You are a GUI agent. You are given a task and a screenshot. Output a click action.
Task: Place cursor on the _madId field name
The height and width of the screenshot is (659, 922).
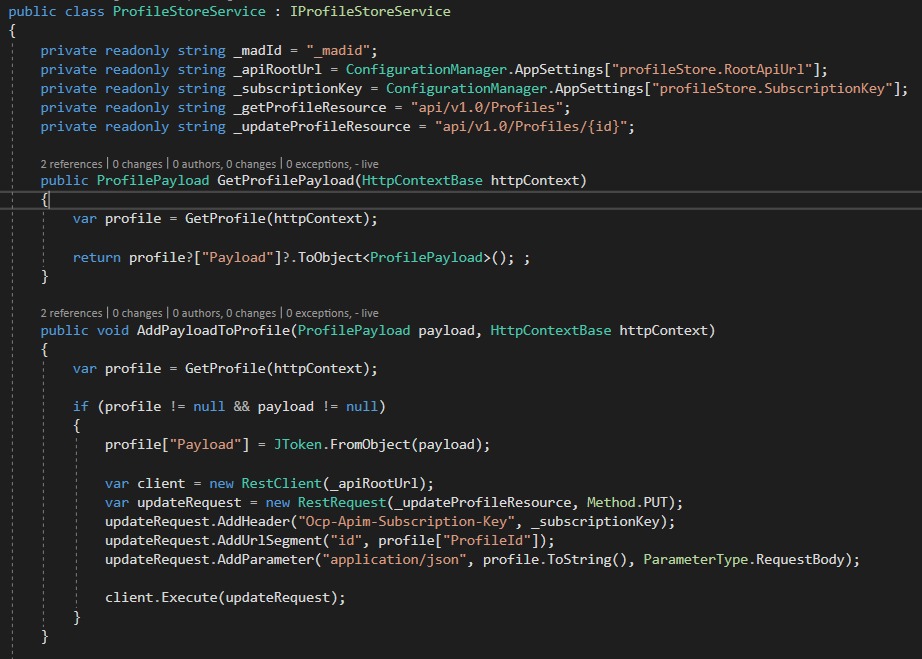(258, 51)
